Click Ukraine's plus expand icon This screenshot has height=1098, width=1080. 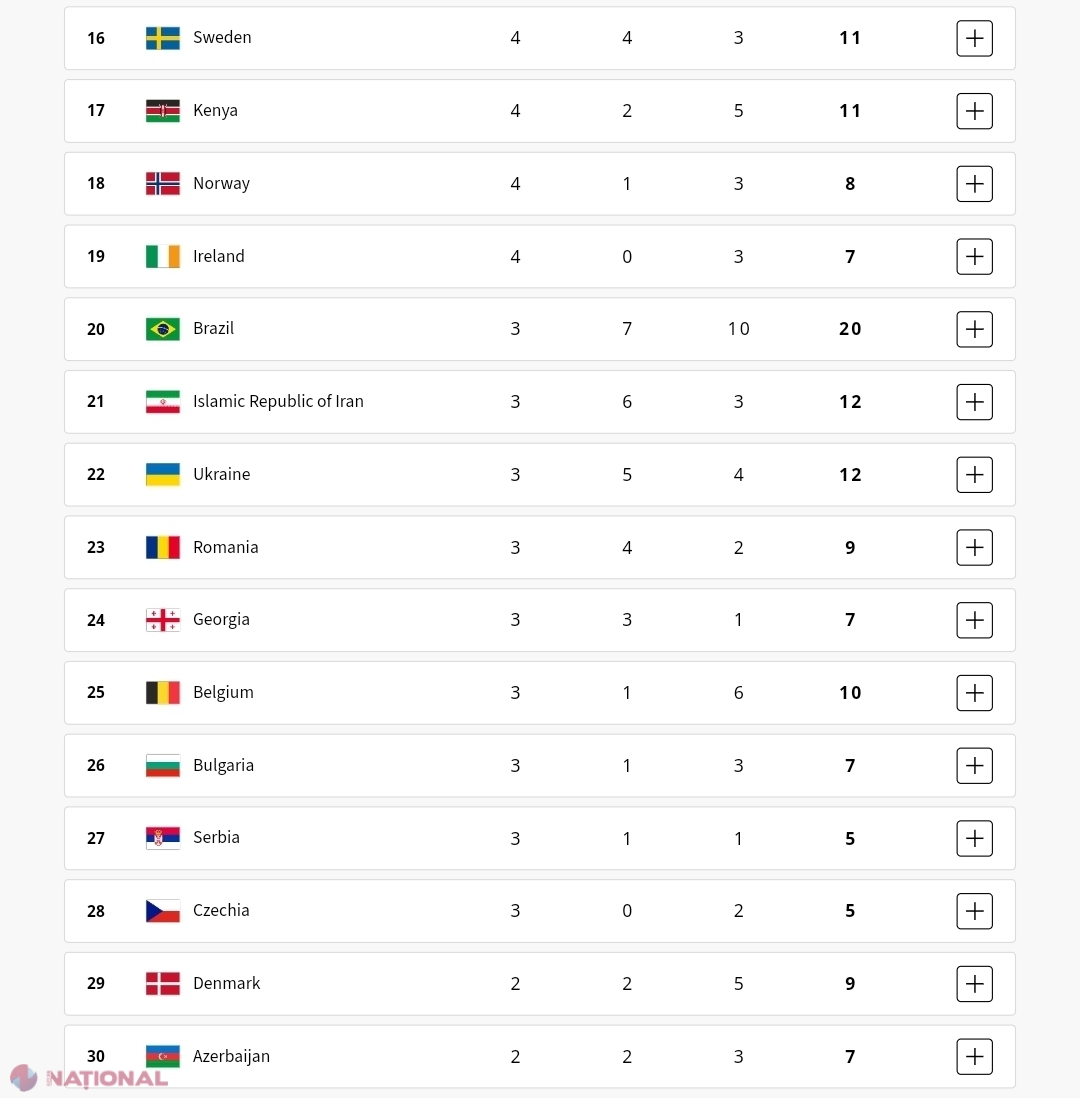click(974, 475)
